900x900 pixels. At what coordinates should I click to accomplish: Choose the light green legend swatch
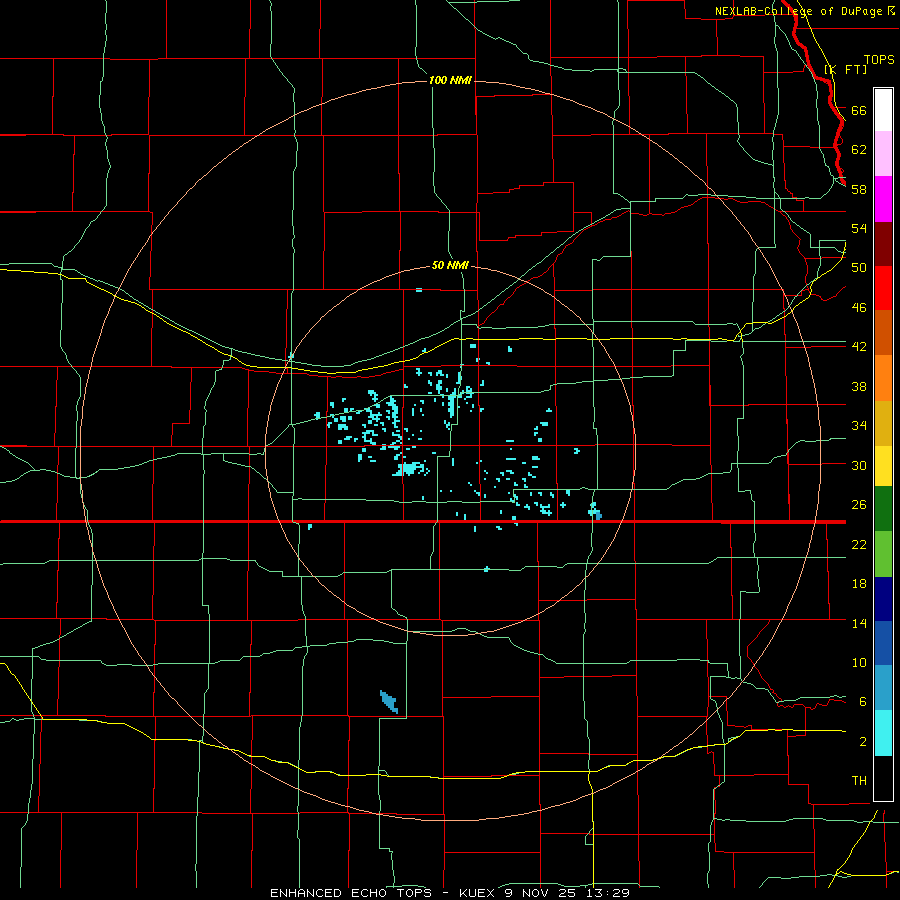883,554
